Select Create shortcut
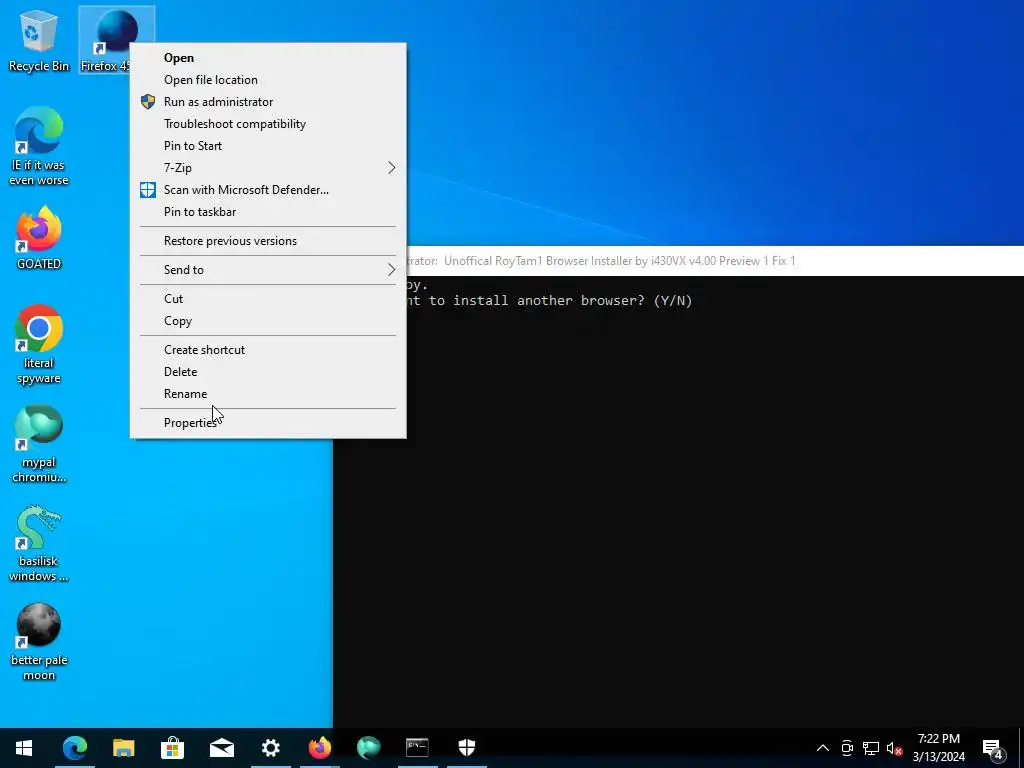1024x768 pixels. pyautogui.click(x=268, y=349)
